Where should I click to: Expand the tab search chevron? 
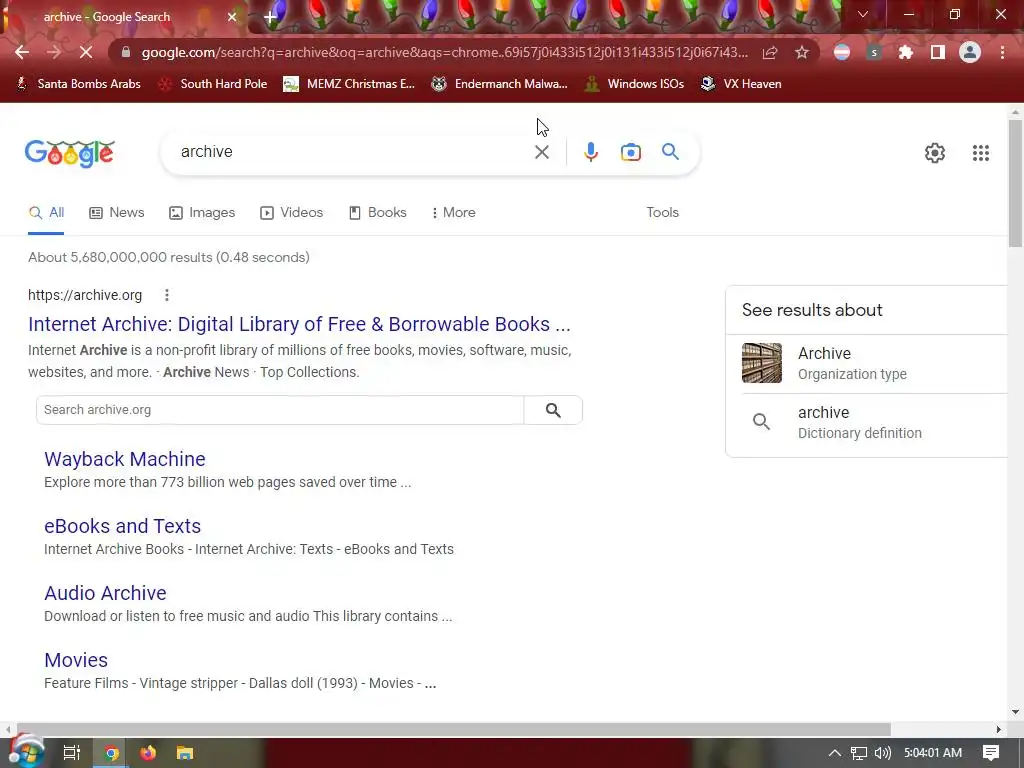[863, 14]
